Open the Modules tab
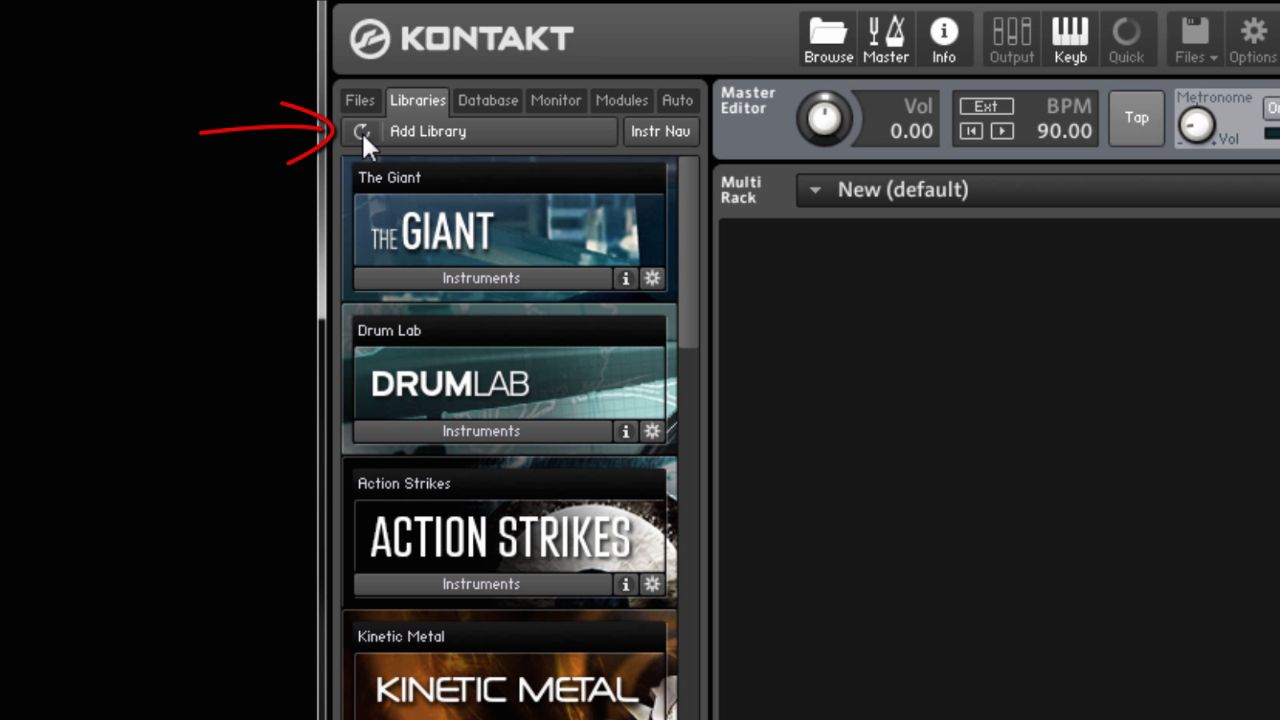 click(622, 100)
